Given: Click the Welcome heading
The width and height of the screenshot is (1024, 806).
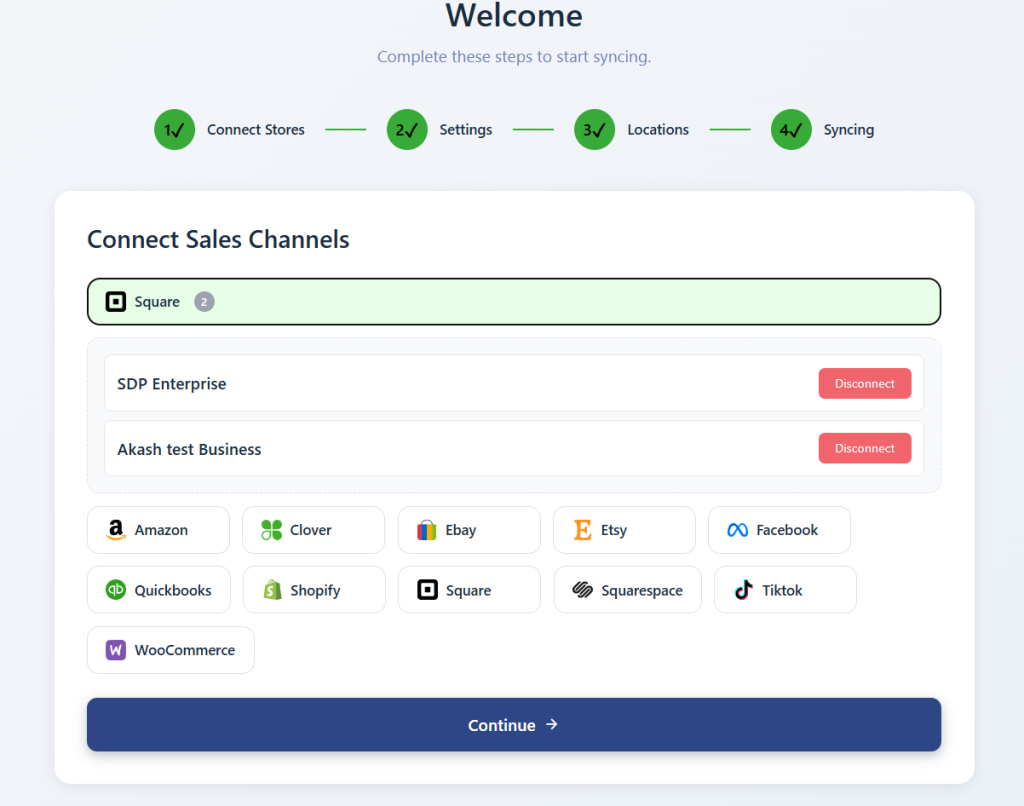Looking at the screenshot, I should point(514,16).
